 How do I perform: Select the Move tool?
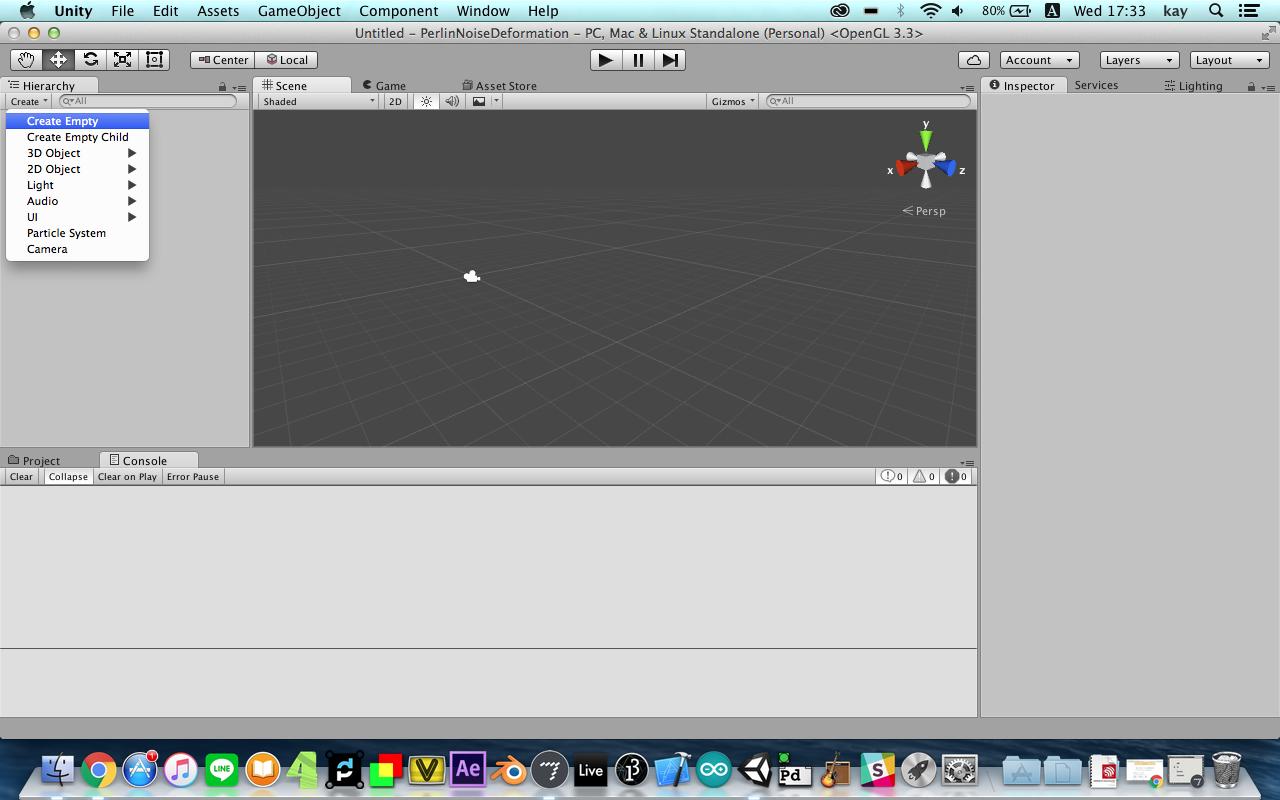58,60
